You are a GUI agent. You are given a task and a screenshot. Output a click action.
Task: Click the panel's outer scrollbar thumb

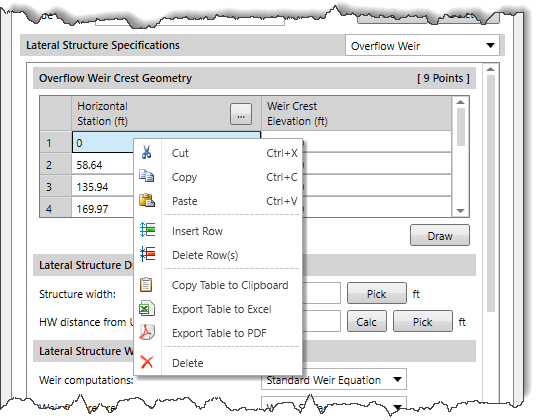click(x=491, y=193)
